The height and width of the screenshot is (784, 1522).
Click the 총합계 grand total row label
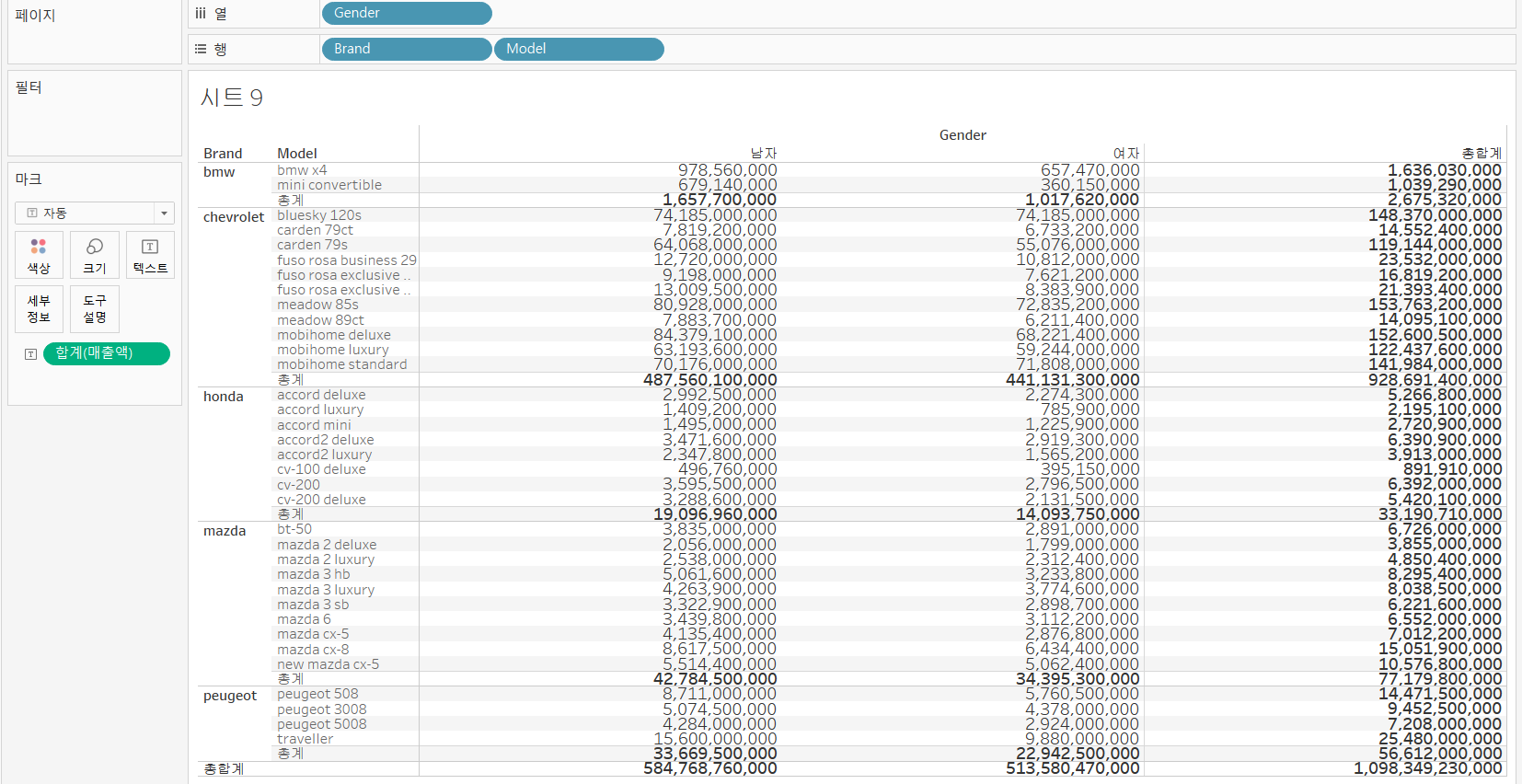point(224,768)
